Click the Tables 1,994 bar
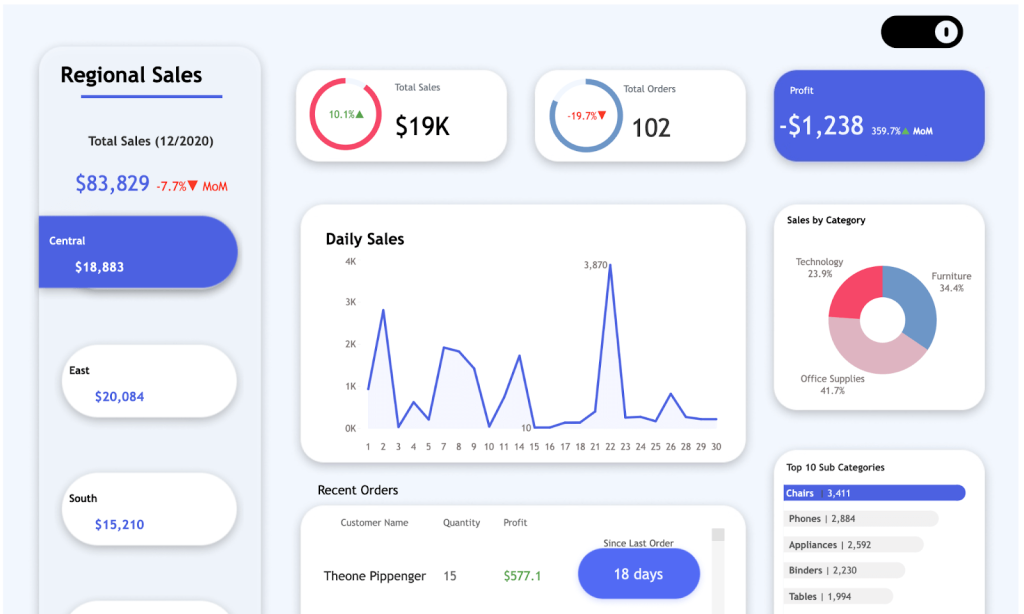The image size is (1024, 614). pos(838,596)
